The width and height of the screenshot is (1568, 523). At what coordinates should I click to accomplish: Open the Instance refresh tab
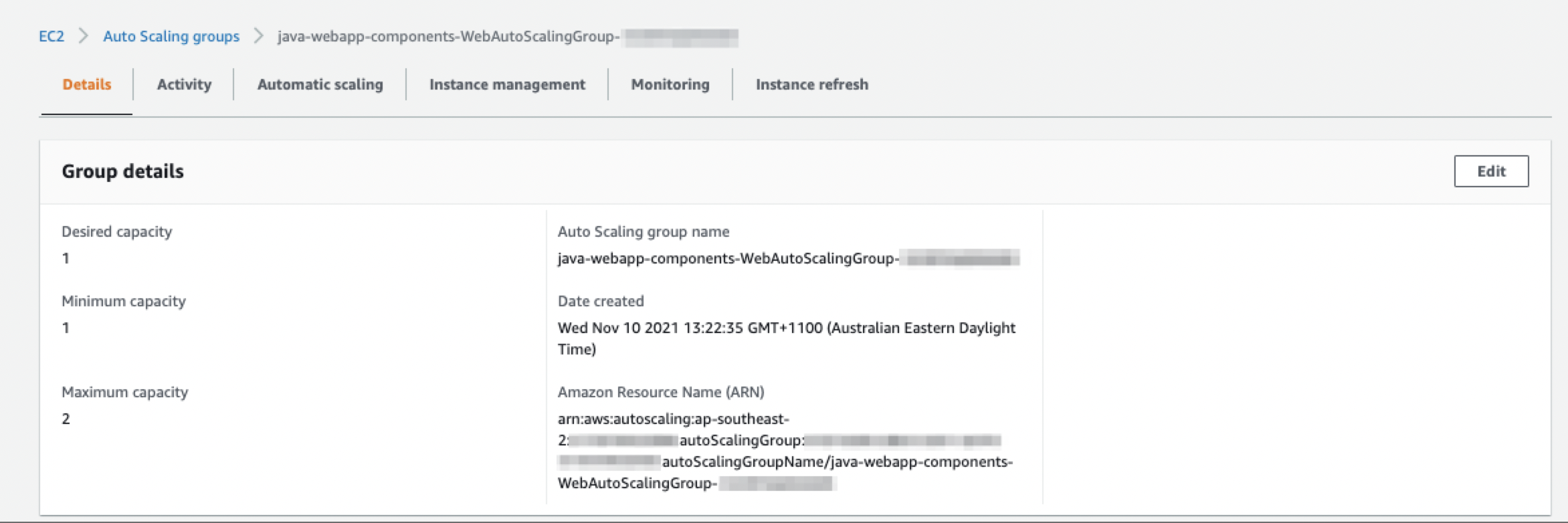(812, 84)
